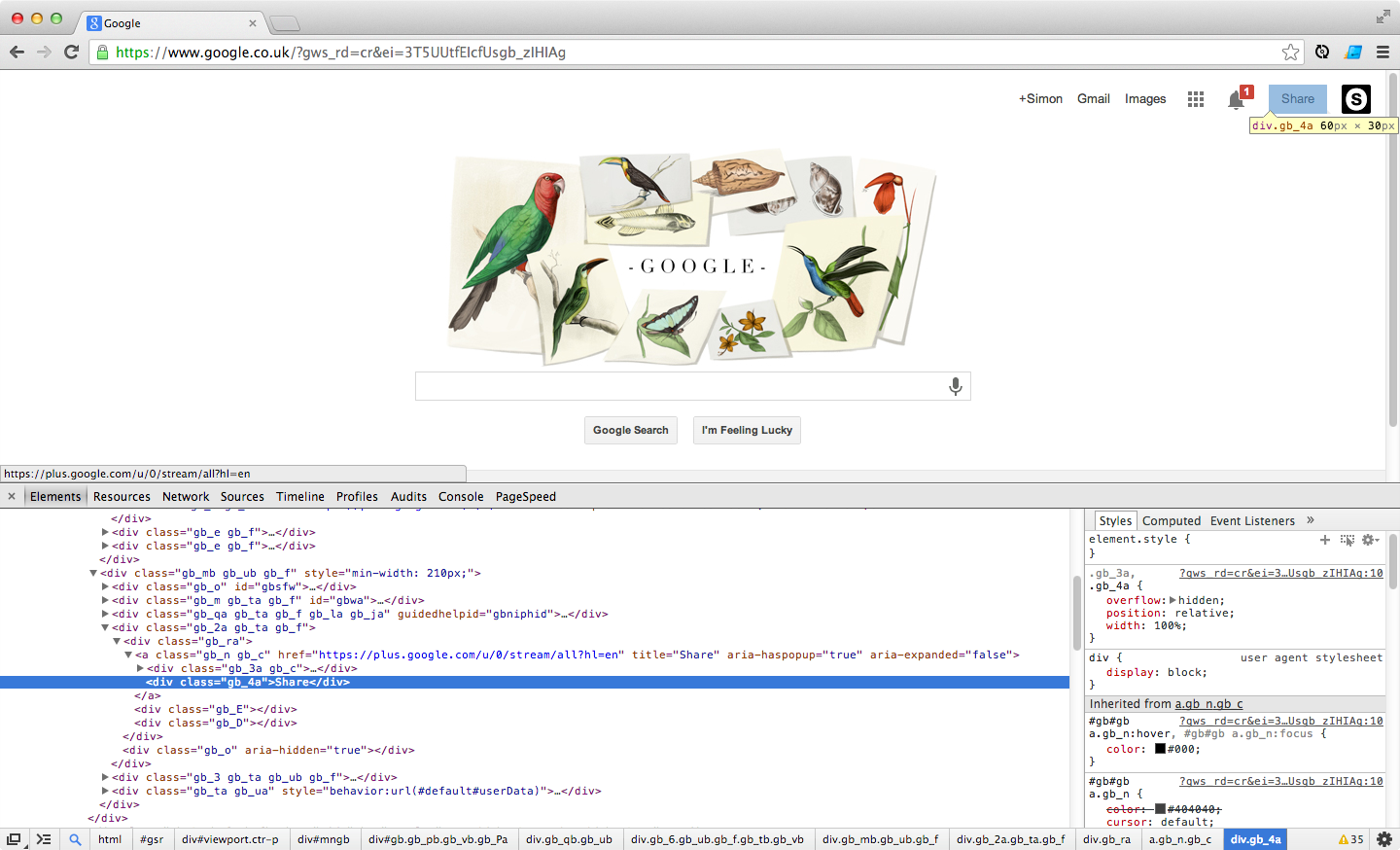This screenshot has height=850, width=1400.
Task: Bookmark this page with the star icon
Action: (x=1290, y=53)
